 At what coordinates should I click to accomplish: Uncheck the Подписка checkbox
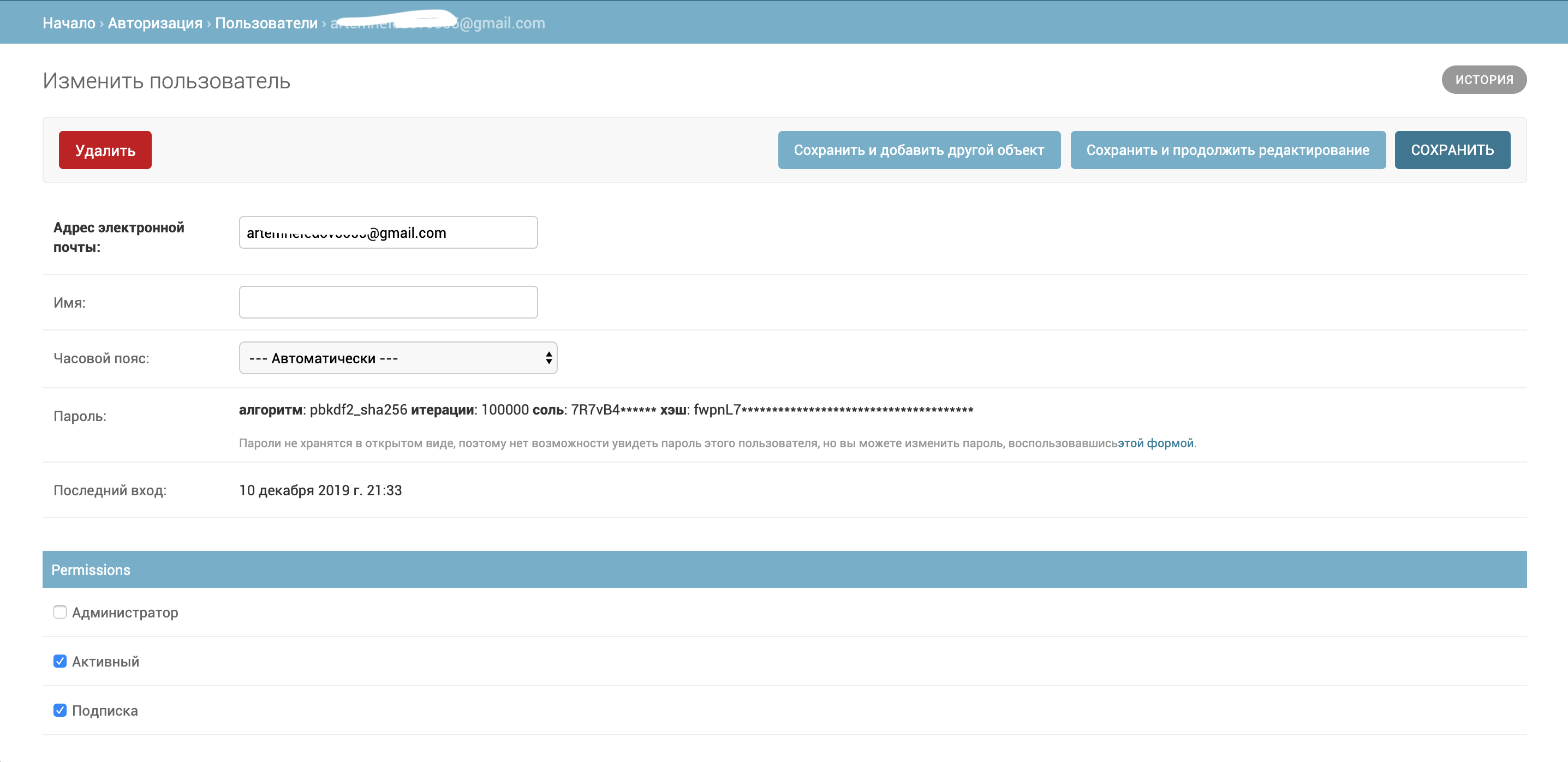tap(59, 710)
